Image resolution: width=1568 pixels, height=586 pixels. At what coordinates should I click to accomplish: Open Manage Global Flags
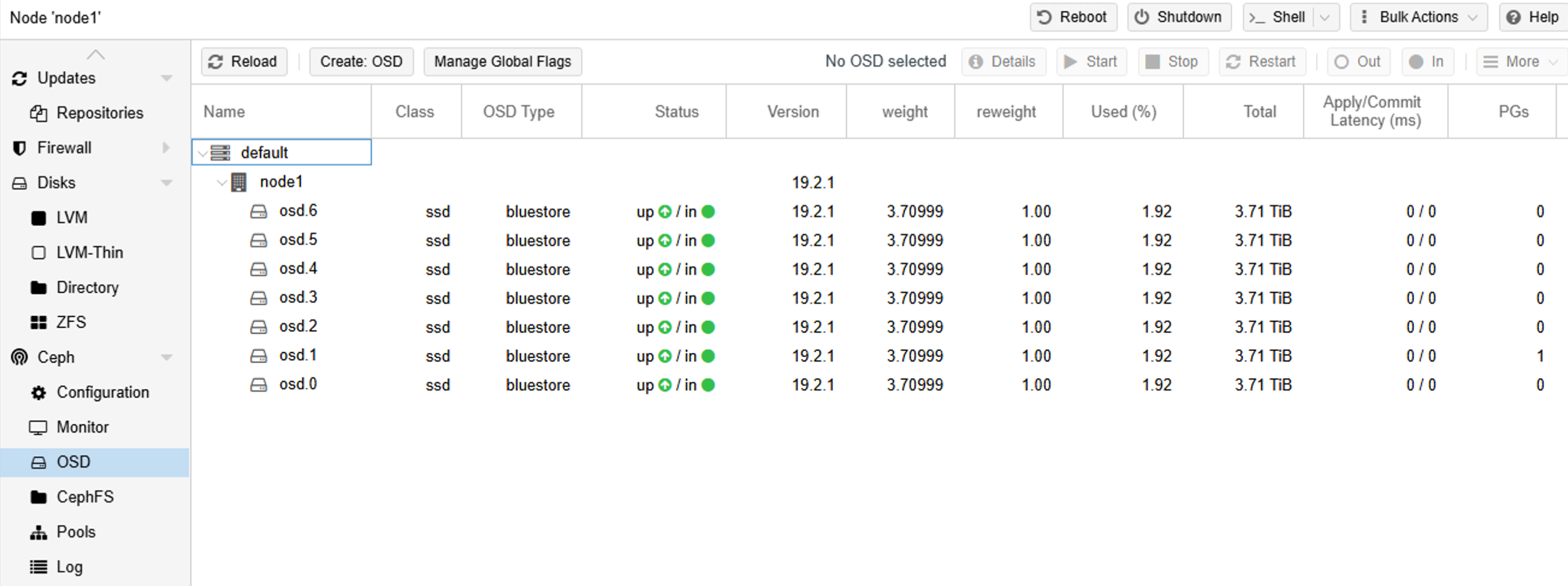[502, 61]
